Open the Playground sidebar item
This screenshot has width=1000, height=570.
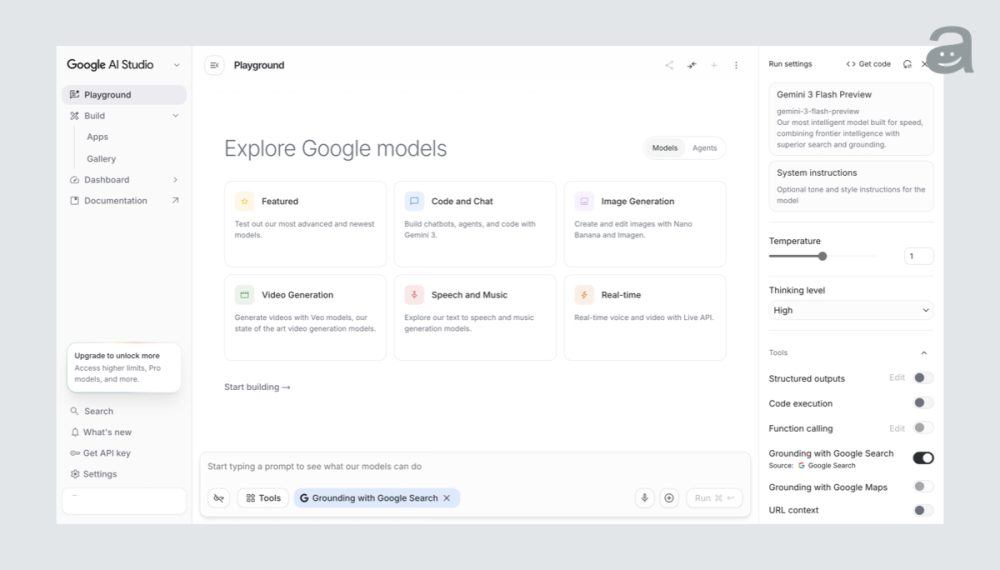point(124,94)
